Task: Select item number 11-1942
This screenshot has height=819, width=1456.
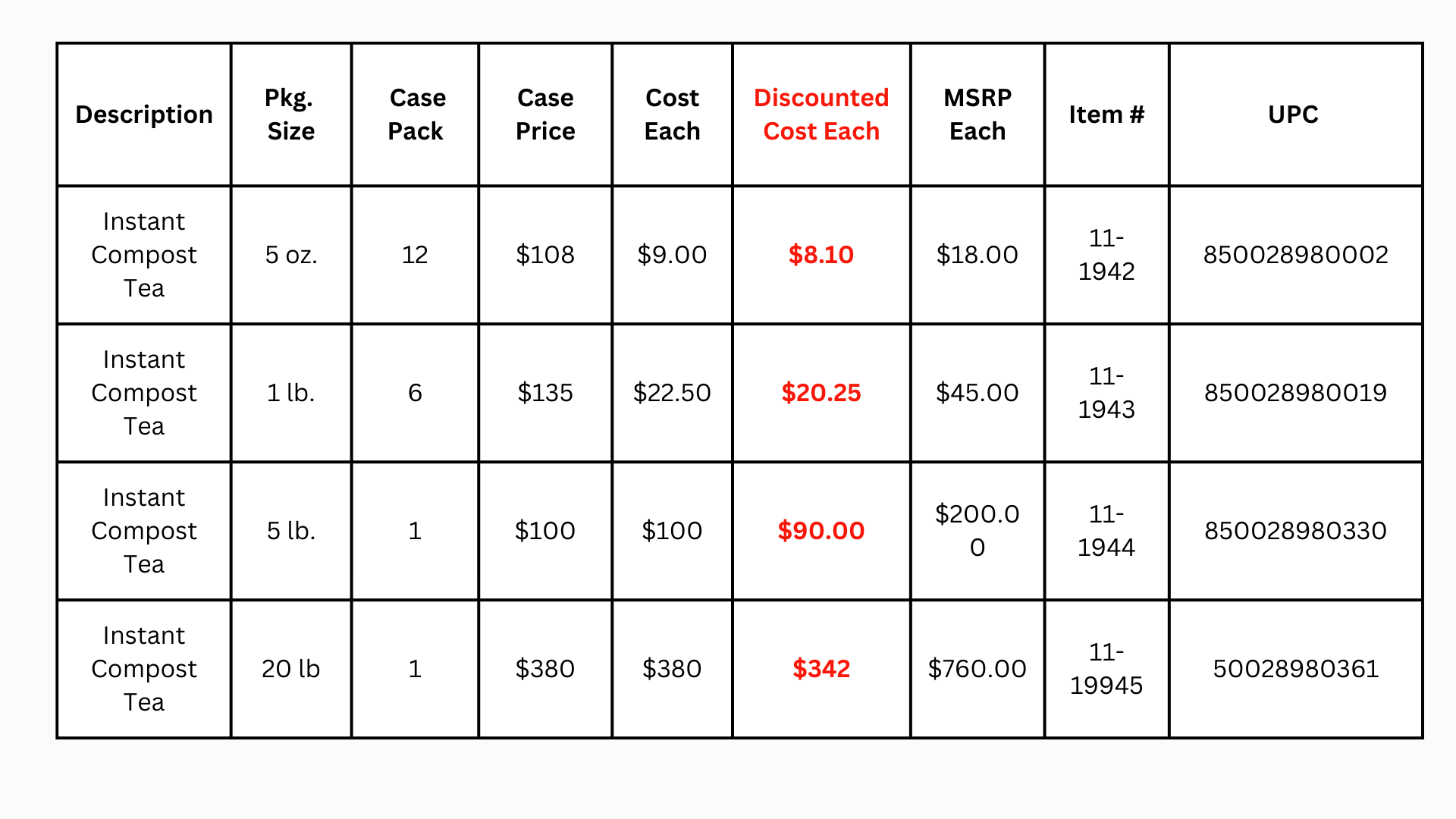Action: tap(1106, 255)
